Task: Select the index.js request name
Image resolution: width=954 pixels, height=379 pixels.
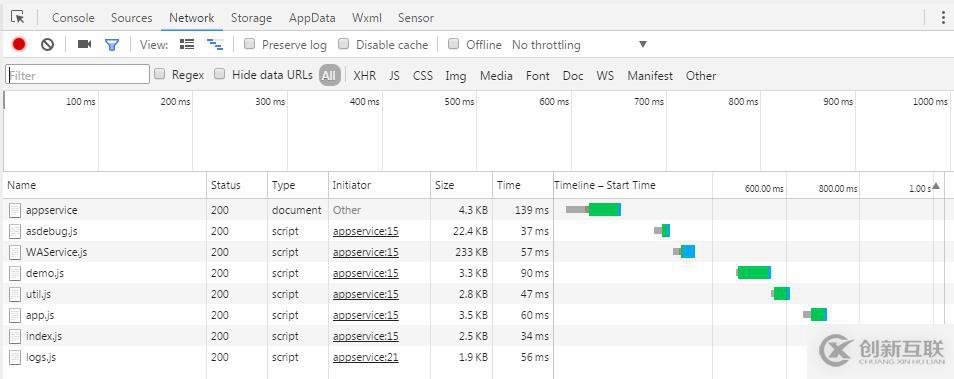Action: click(44, 336)
